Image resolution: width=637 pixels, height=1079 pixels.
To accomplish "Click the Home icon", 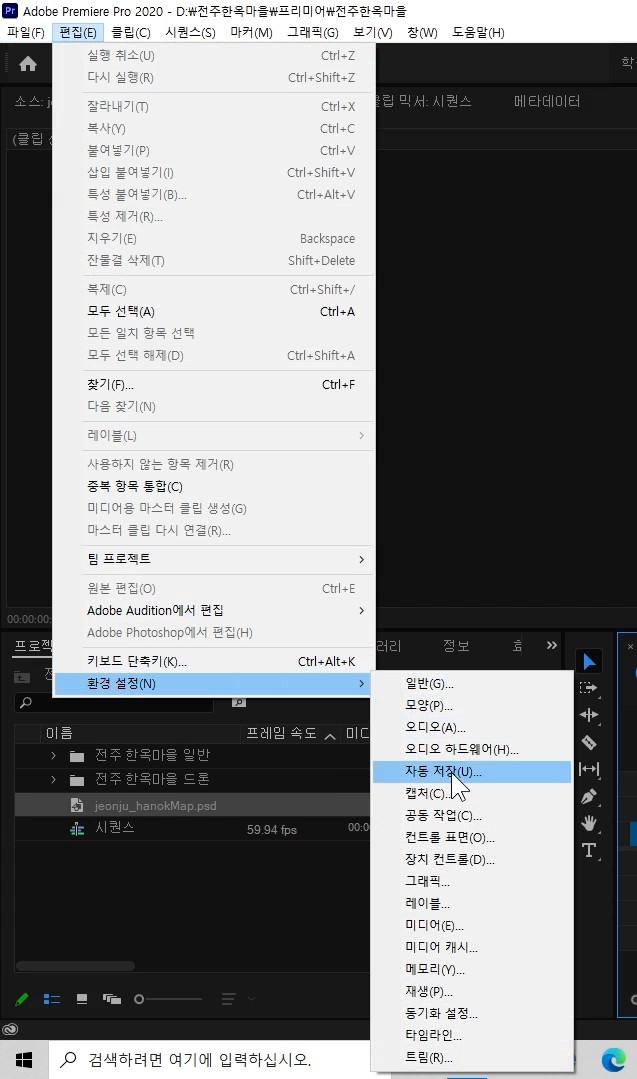I will (28, 64).
